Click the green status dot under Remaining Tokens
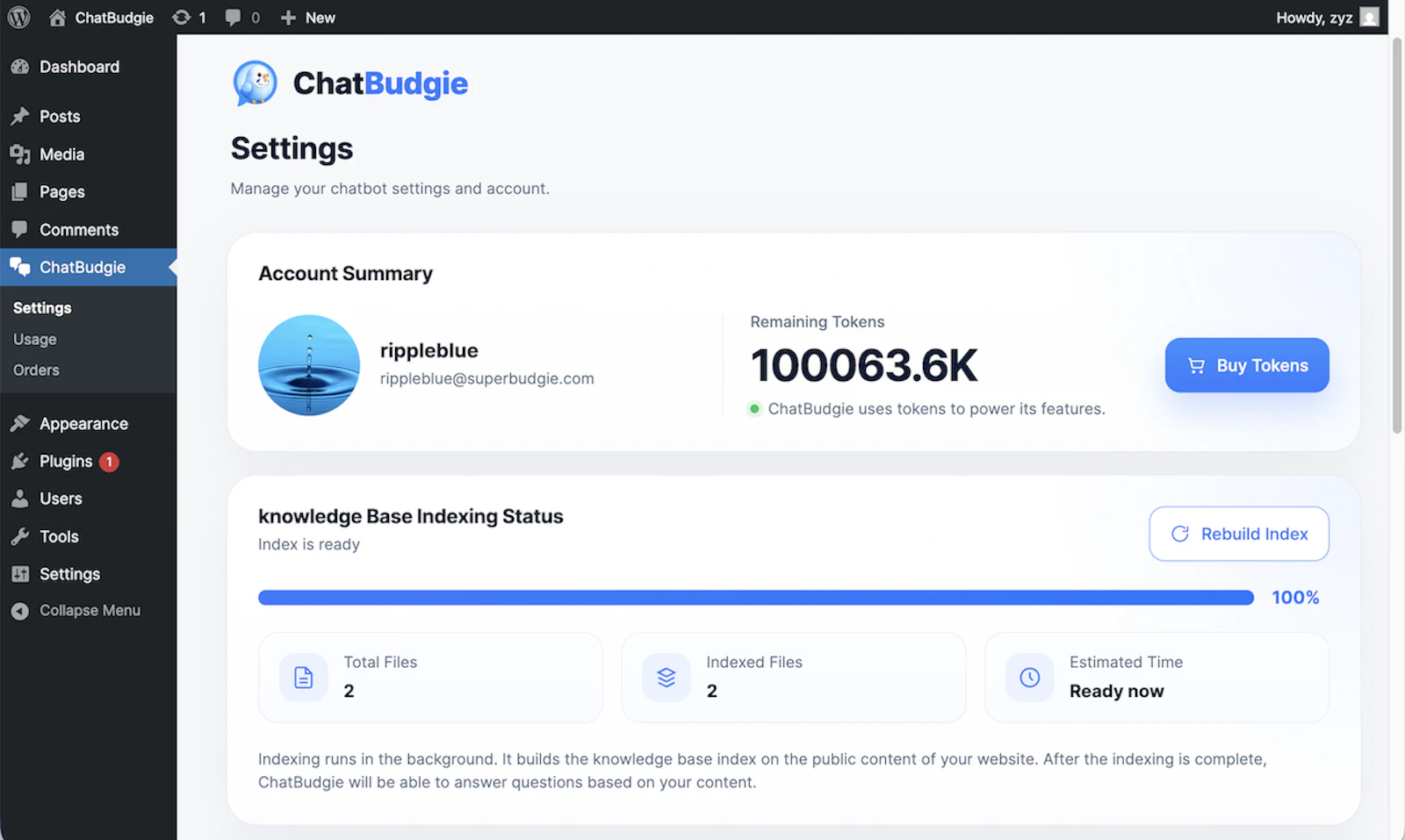 [x=754, y=408]
